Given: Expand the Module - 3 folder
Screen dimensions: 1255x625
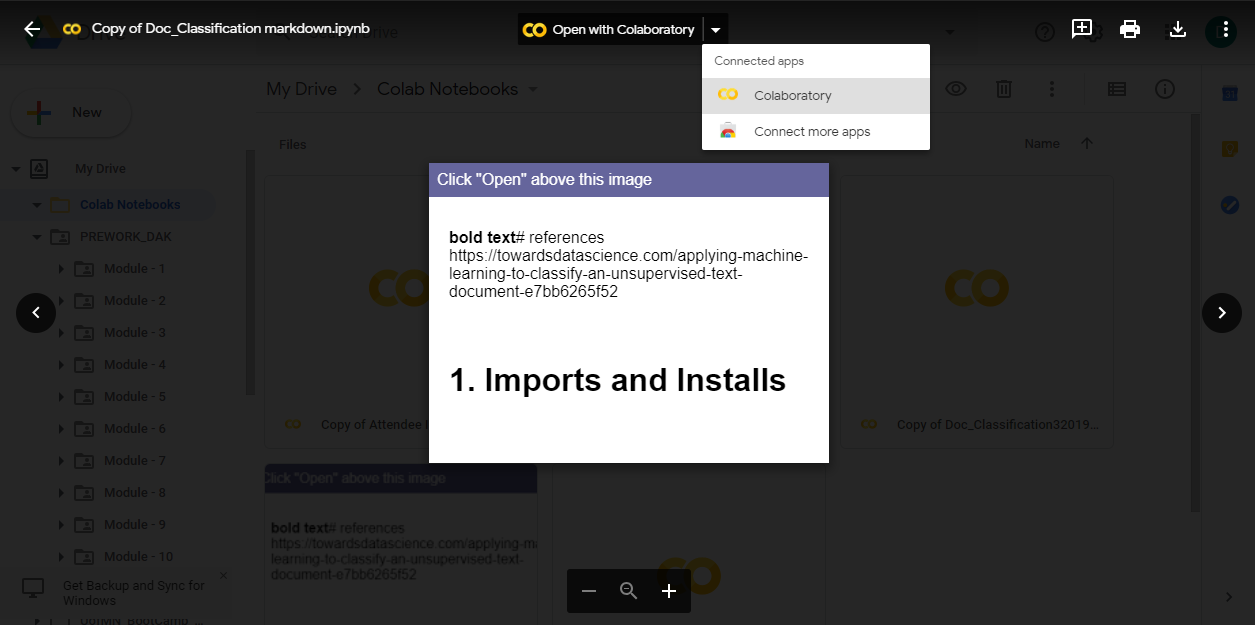Looking at the screenshot, I should click(61, 333).
